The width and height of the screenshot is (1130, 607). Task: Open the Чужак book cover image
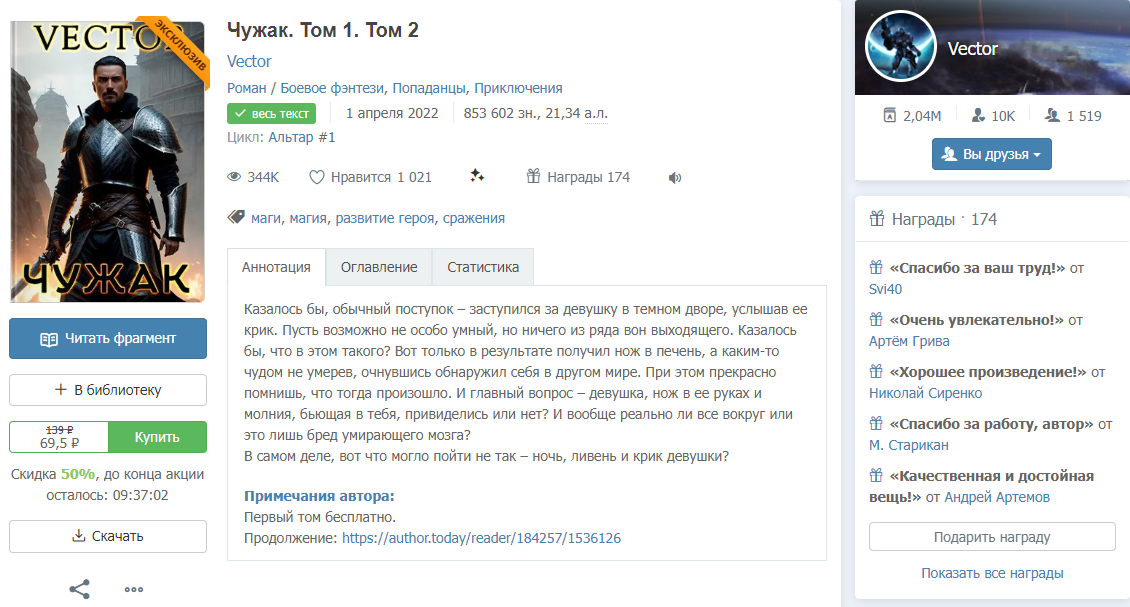click(x=108, y=161)
